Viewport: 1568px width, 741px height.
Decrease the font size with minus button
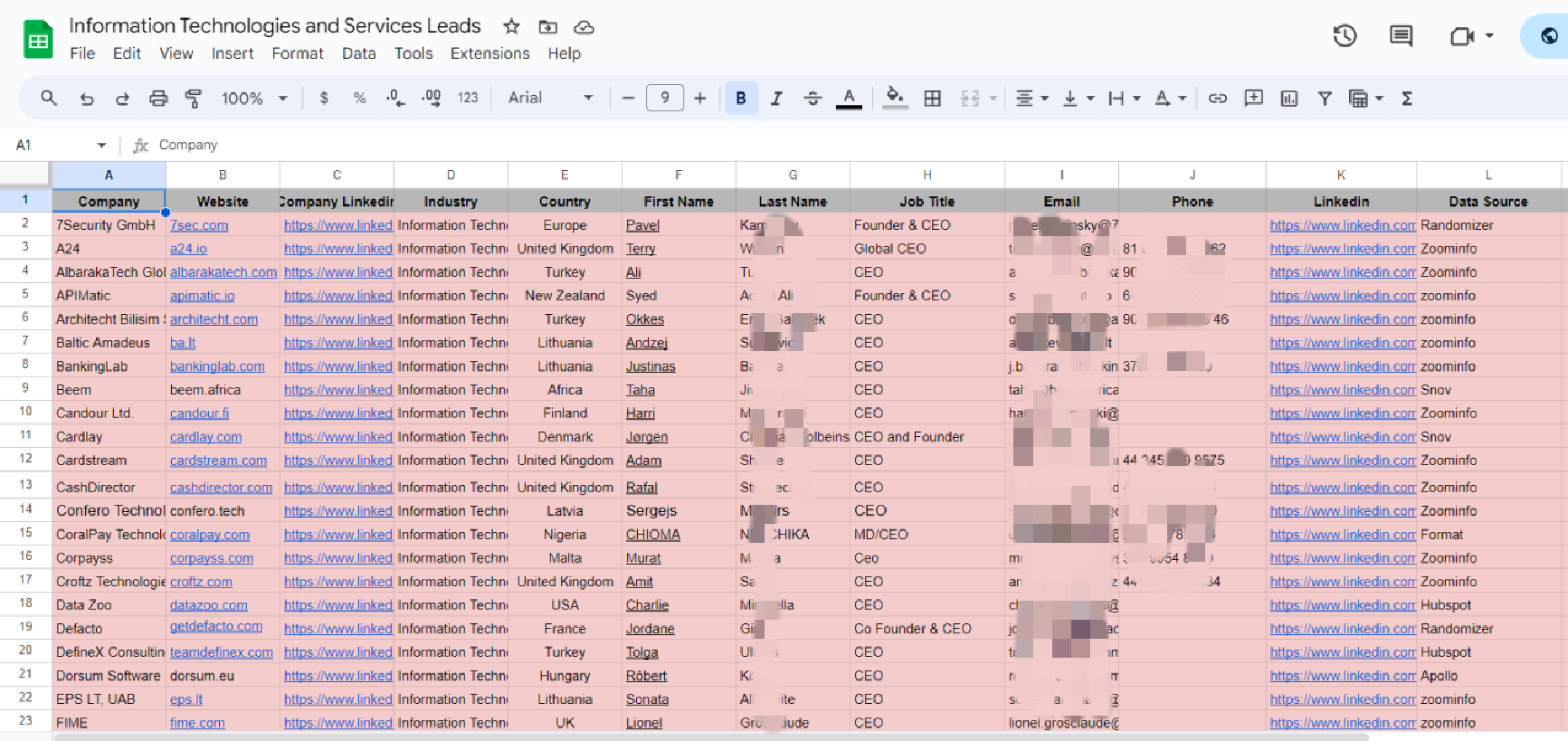[628, 98]
